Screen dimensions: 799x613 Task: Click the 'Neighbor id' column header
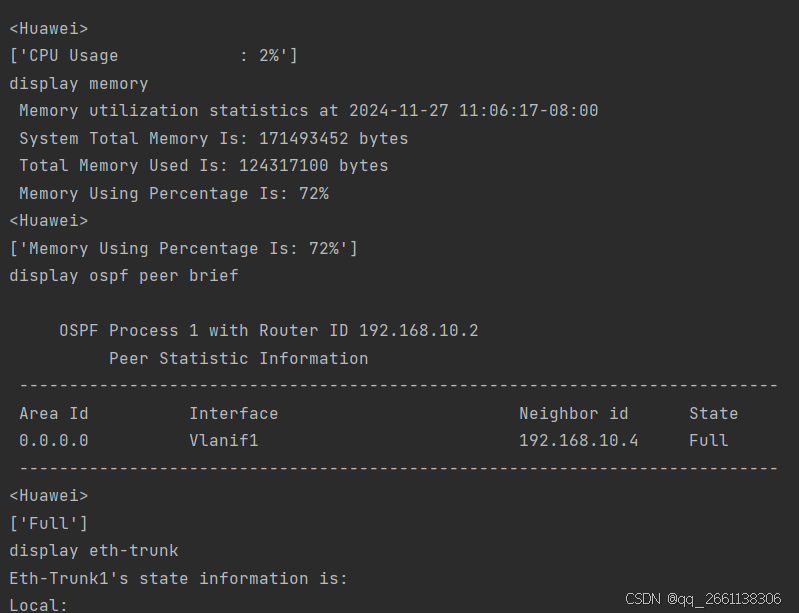[x=573, y=413]
